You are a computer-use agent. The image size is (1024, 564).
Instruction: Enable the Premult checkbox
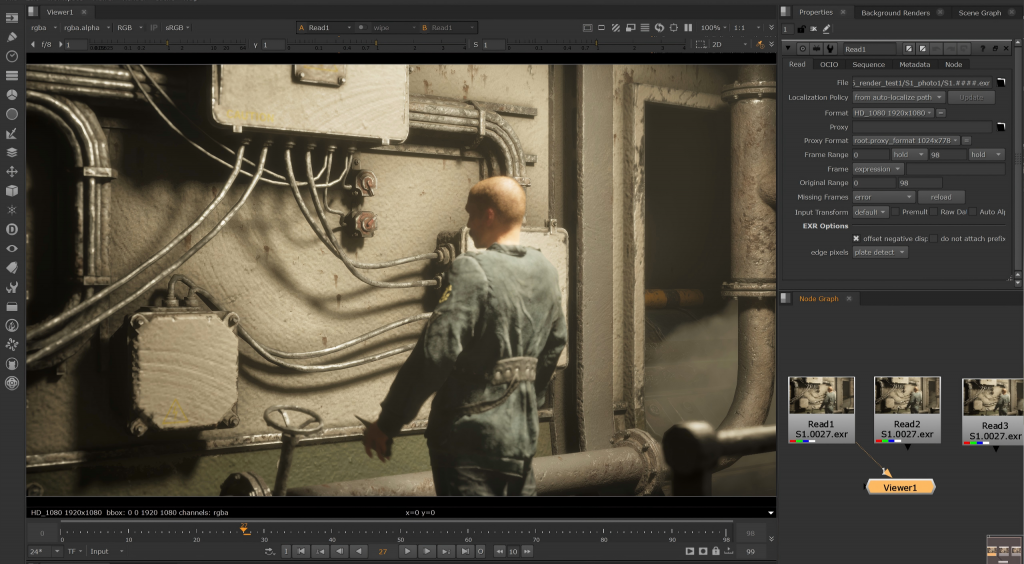(x=896, y=212)
